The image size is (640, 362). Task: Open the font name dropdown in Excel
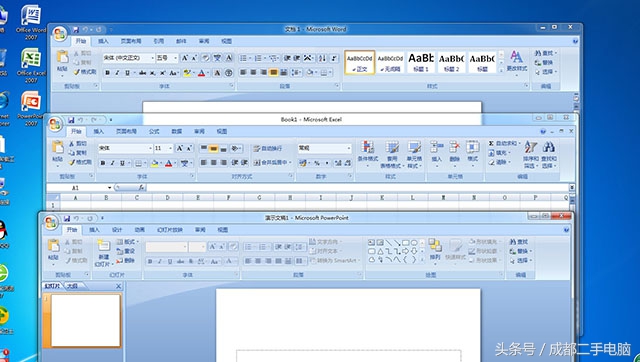click(x=150, y=148)
